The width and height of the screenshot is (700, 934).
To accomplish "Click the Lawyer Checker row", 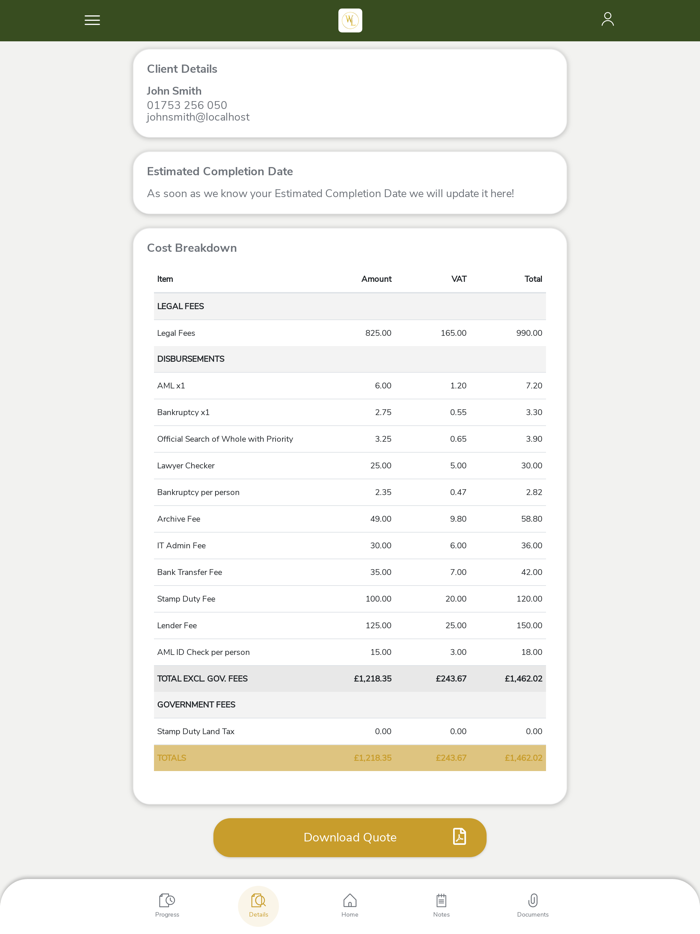I will pyautogui.click(x=350, y=465).
